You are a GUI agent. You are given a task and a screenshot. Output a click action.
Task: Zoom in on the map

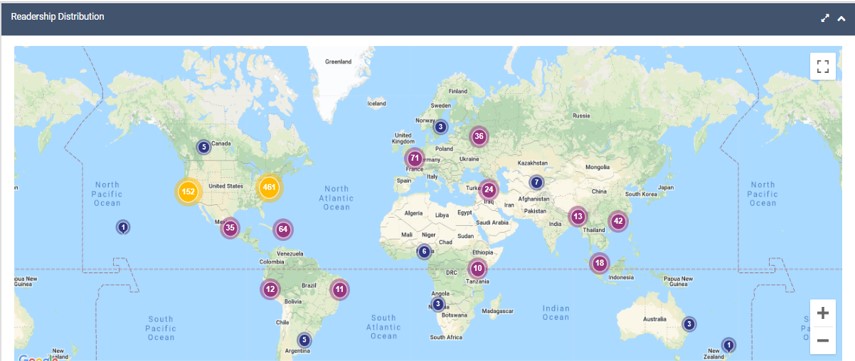click(823, 313)
